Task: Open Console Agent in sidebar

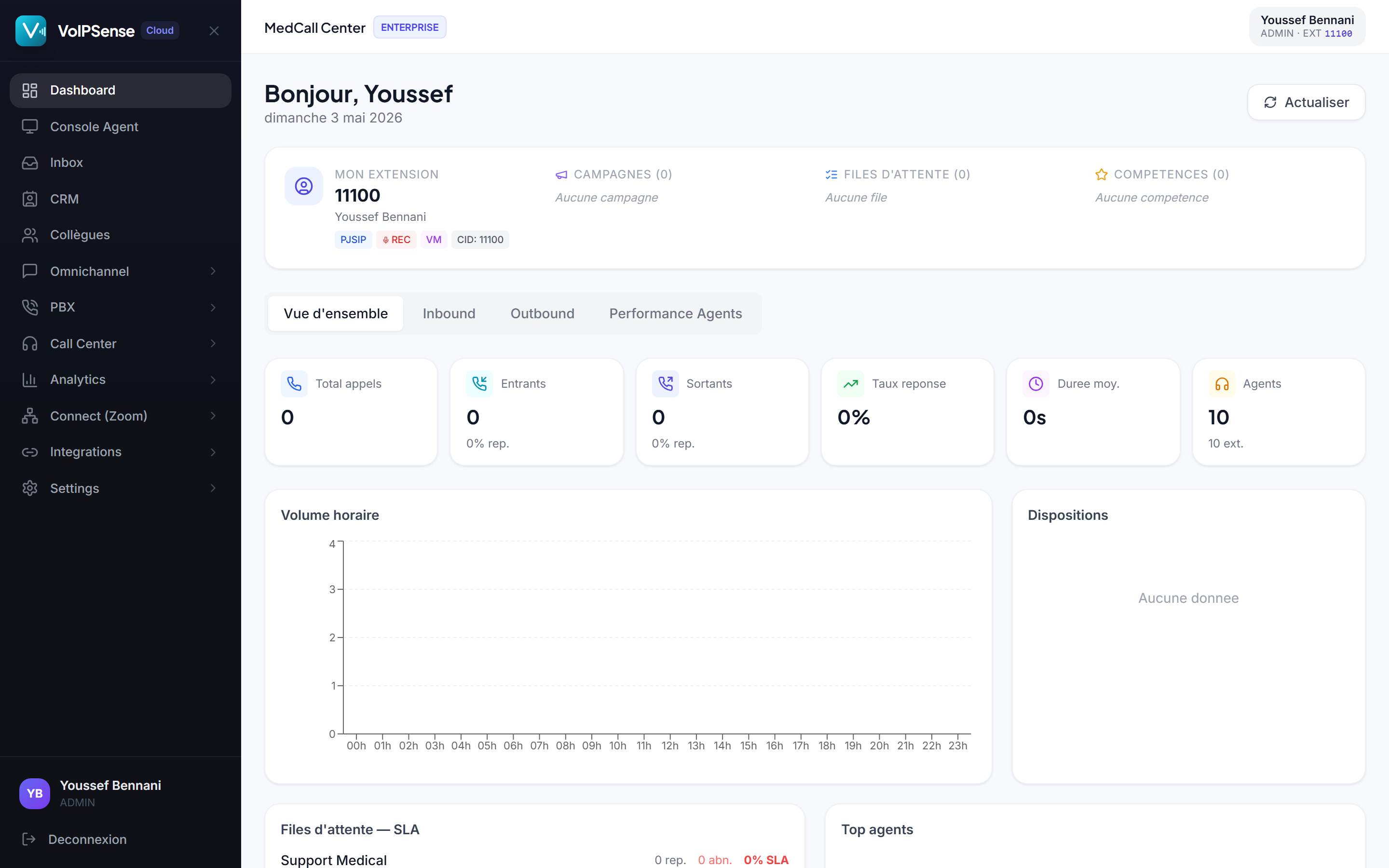Action: 121,126
